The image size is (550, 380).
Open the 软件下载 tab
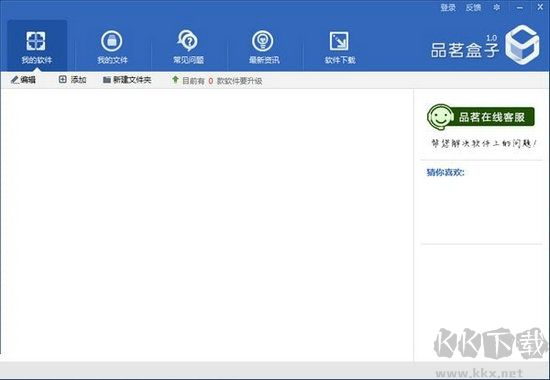click(x=340, y=47)
